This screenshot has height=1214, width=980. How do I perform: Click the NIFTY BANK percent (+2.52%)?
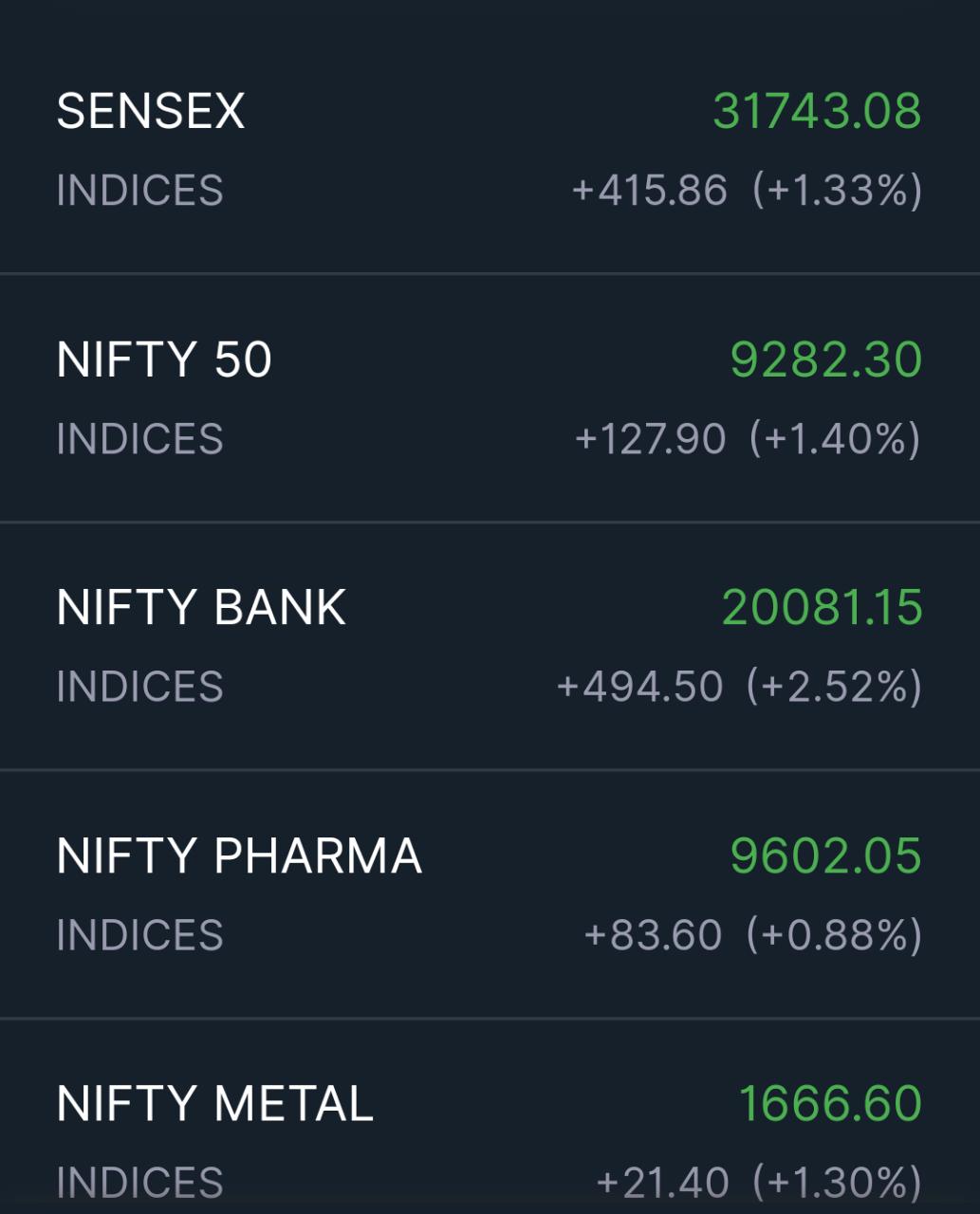834,687
